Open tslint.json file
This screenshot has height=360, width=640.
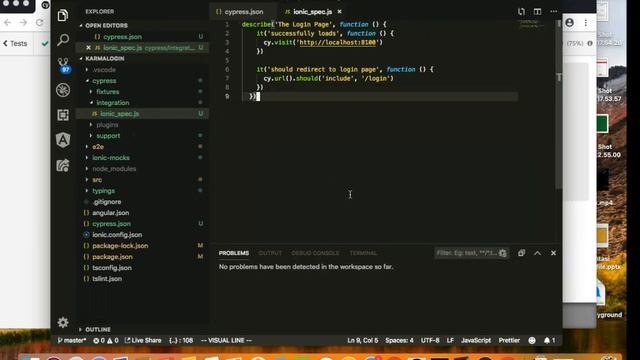(x=107, y=279)
